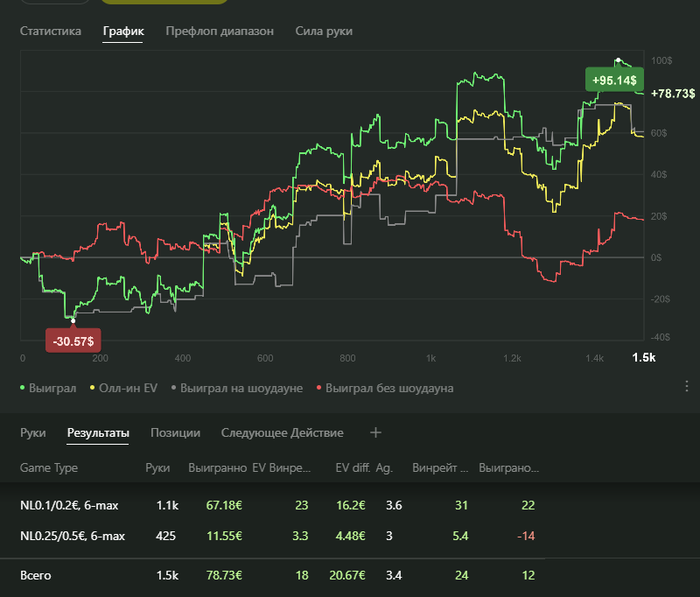This screenshot has width=700, height=597.
Task: Open the three-dot chart options menu
Action: (x=687, y=386)
